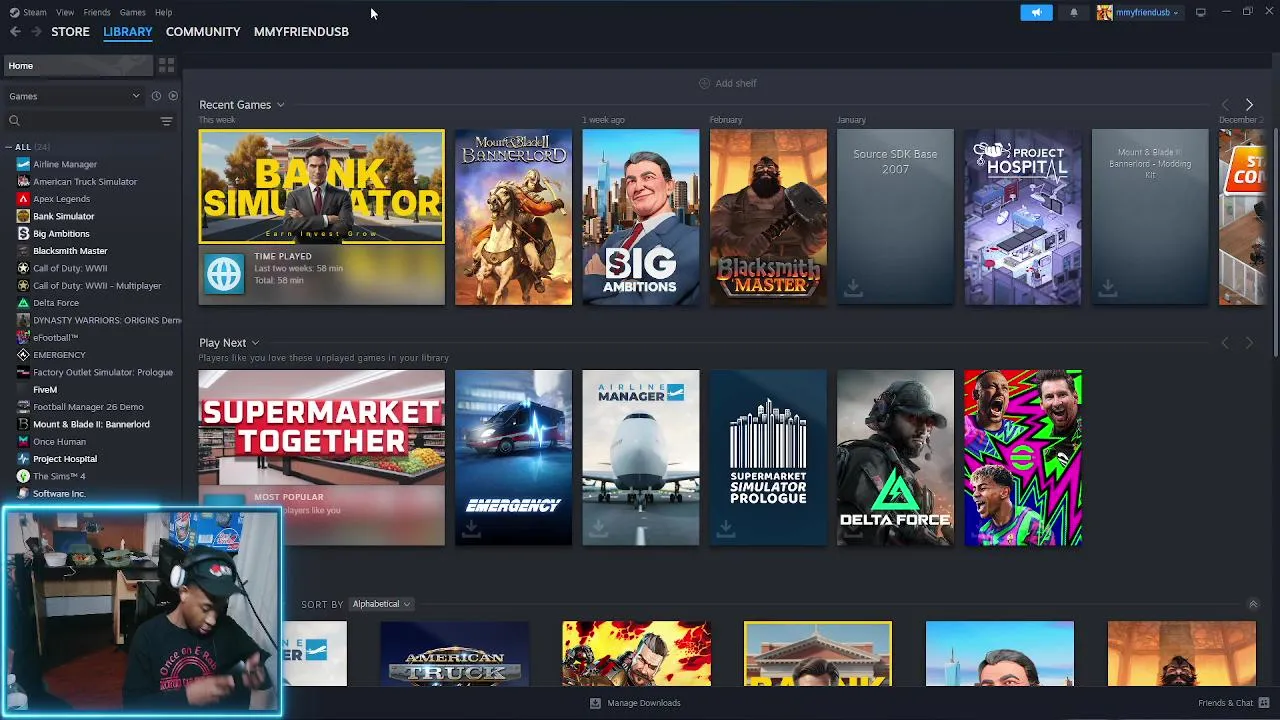Click the Big Ambitions sidebar icon
Image resolution: width=1280 pixels, height=720 pixels.
[23, 234]
